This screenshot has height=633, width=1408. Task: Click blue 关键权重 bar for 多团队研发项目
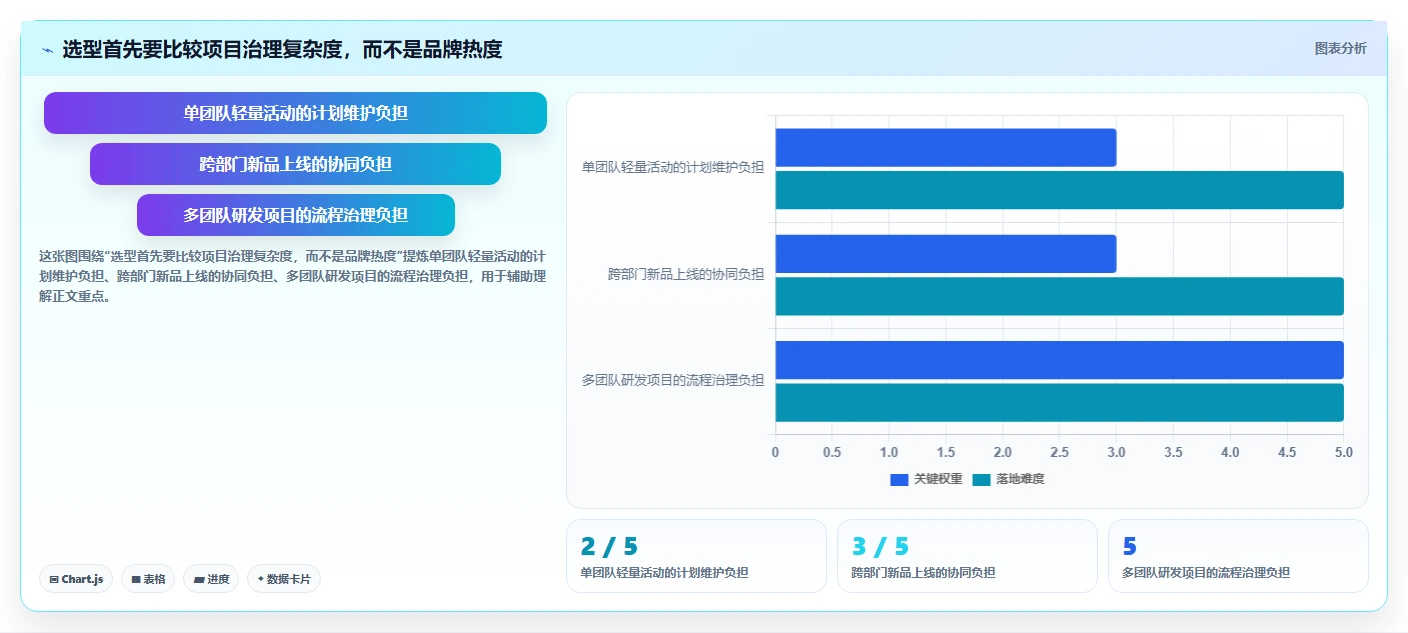coord(1059,360)
